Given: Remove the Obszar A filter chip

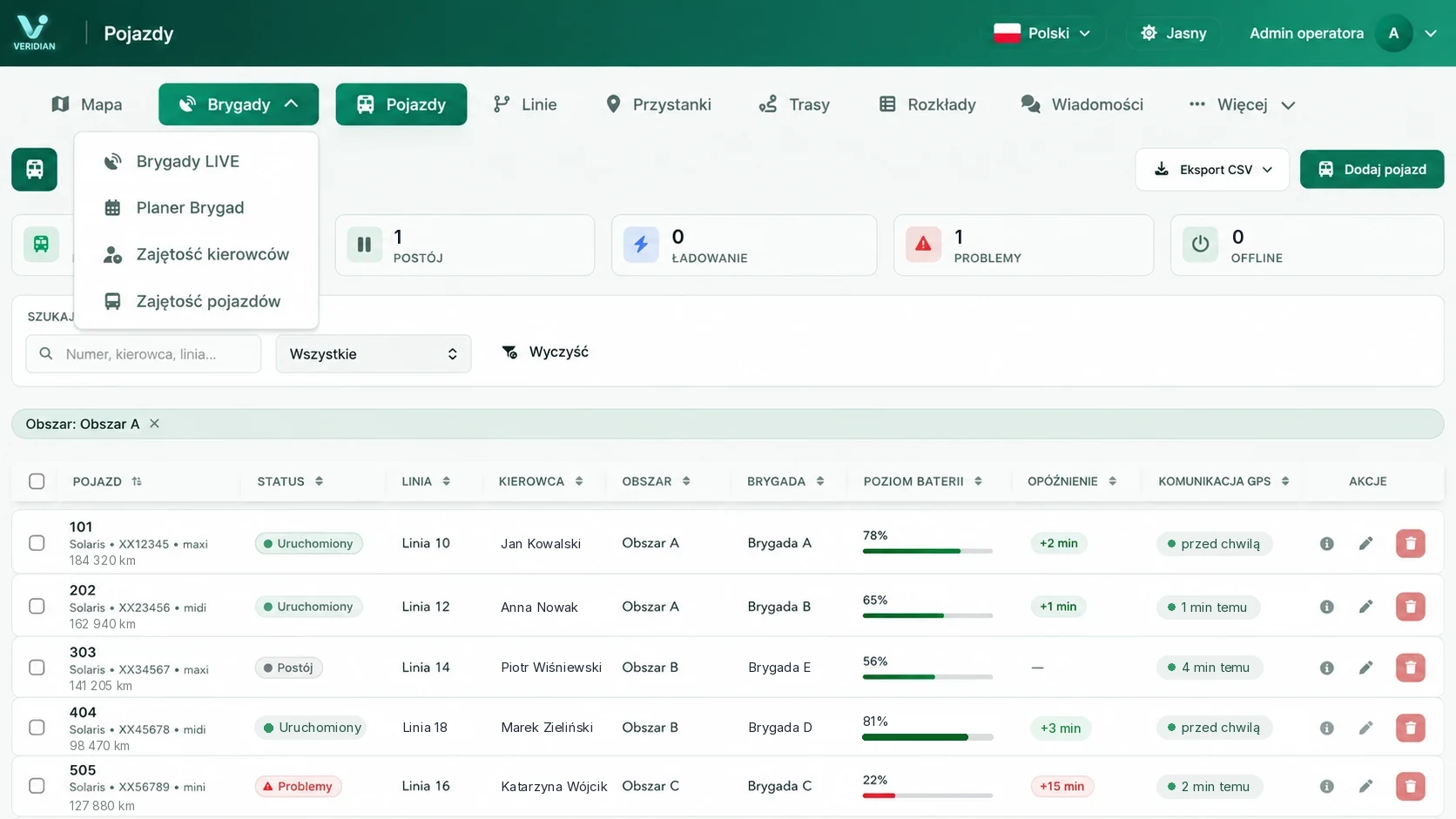Looking at the screenshot, I should [x=154, y=424].
